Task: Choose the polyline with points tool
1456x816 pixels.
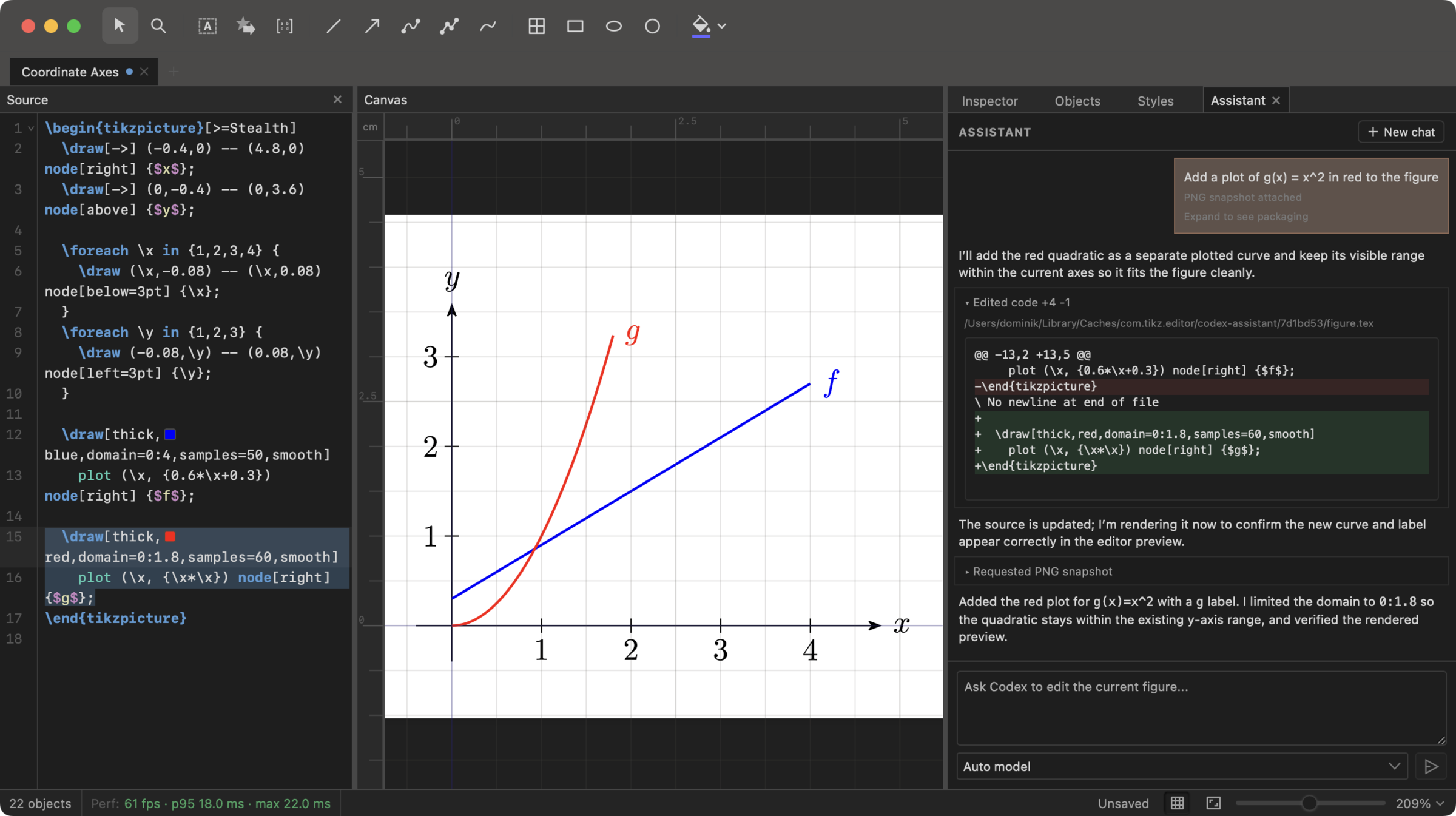Action: pos(450,25)
